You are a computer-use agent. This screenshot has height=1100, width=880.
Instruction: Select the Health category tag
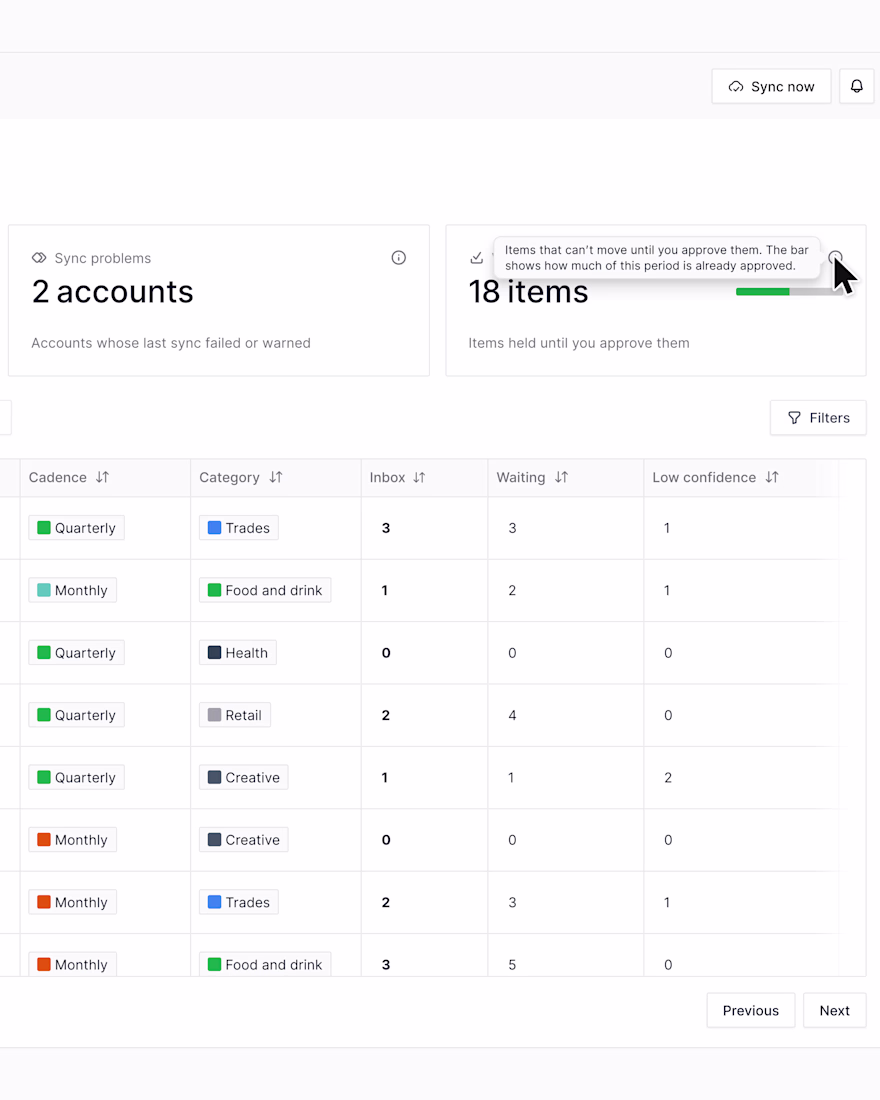pos(238,652)
